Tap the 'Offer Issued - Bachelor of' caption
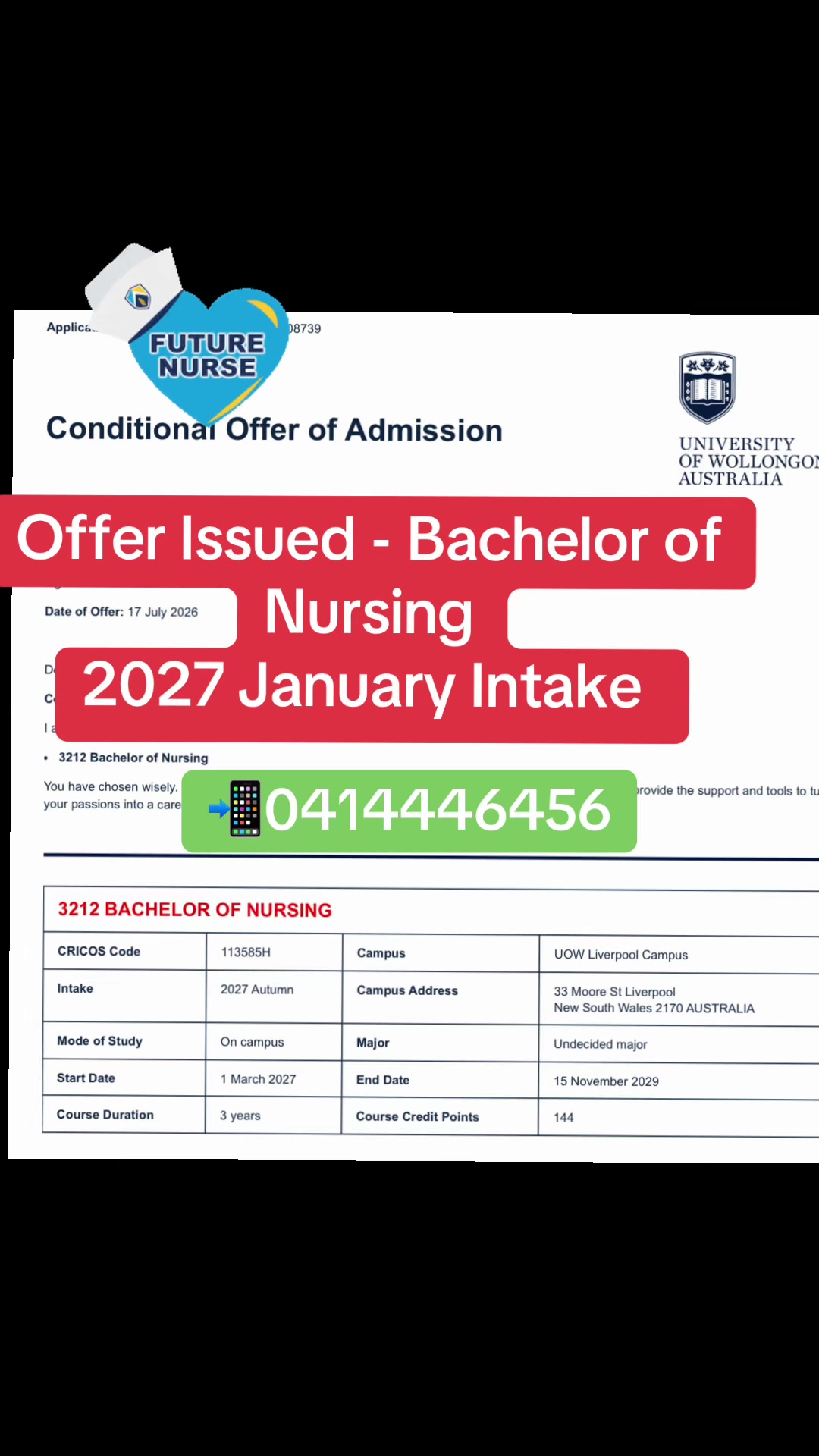This screenshot has height=1456, width=819. [x=369, y=539]
